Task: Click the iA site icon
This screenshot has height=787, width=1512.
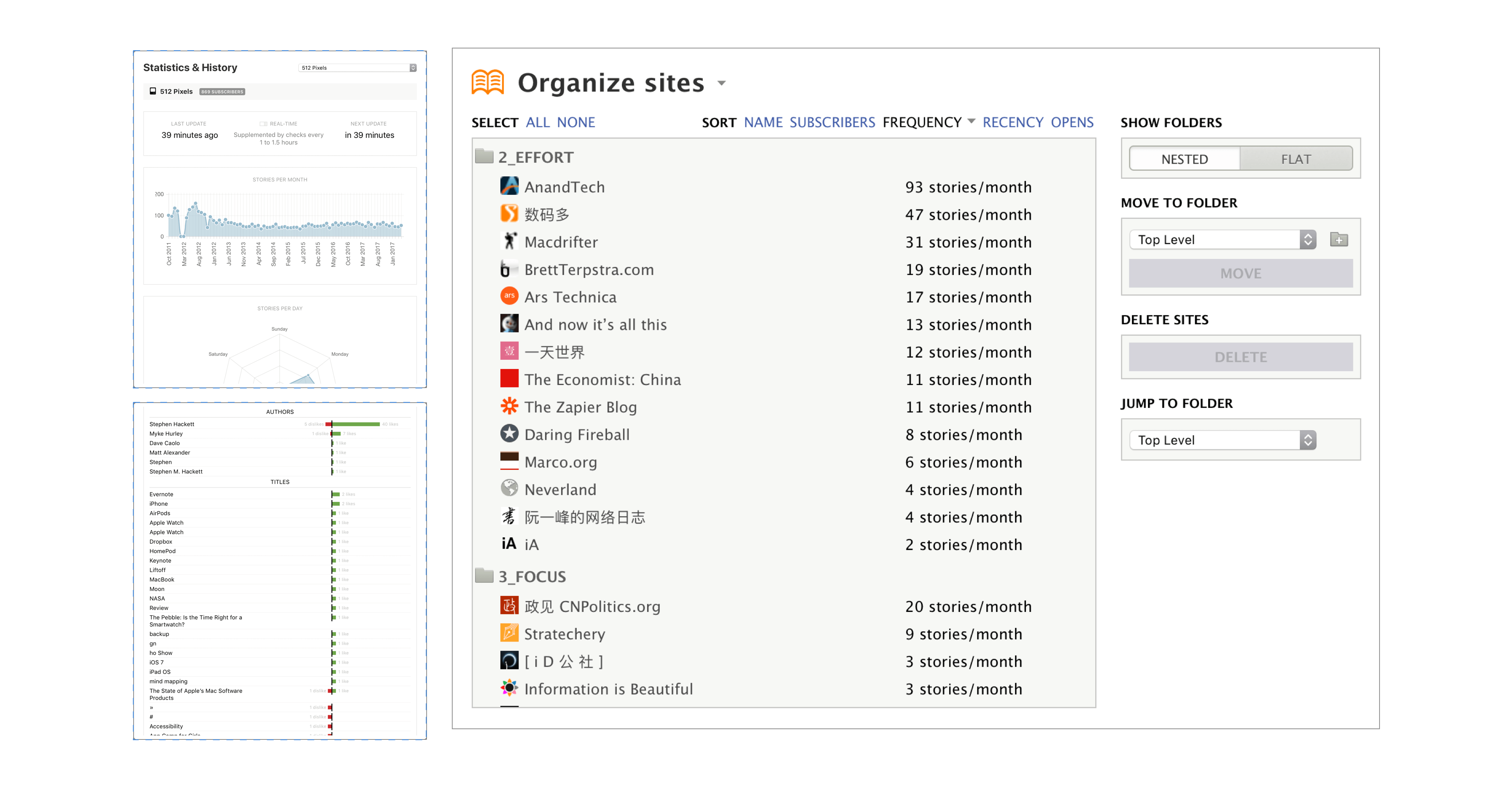Action: point(507,544)
